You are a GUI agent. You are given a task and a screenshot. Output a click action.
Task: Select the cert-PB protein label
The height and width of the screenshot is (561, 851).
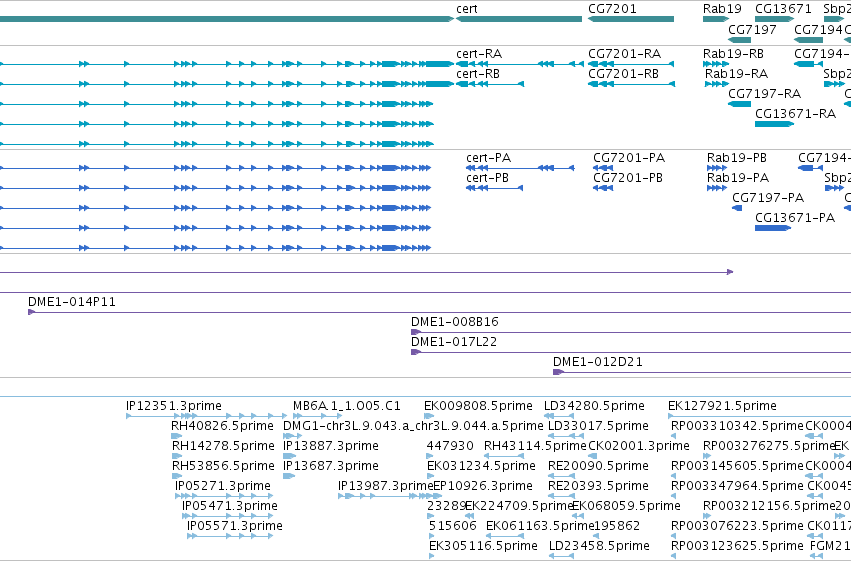487,178
